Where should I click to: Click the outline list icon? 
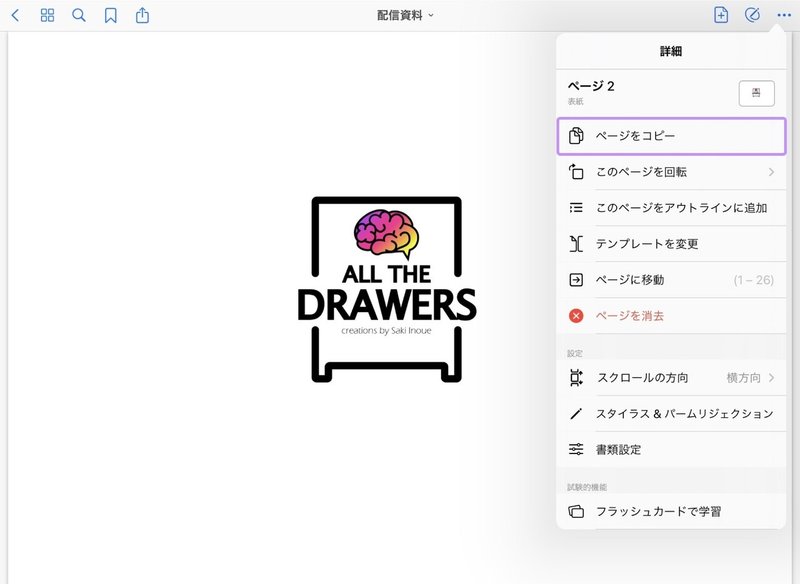[576, 208]
